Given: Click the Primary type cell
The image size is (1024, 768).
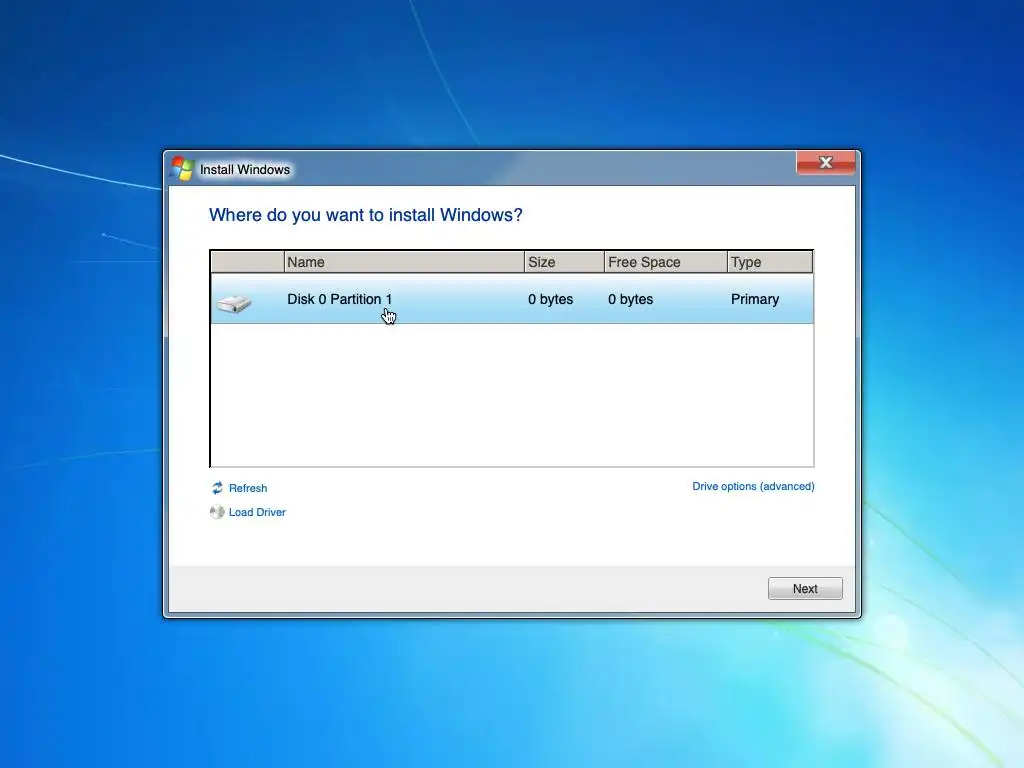Looking at the screenshot, I should 755,299.
